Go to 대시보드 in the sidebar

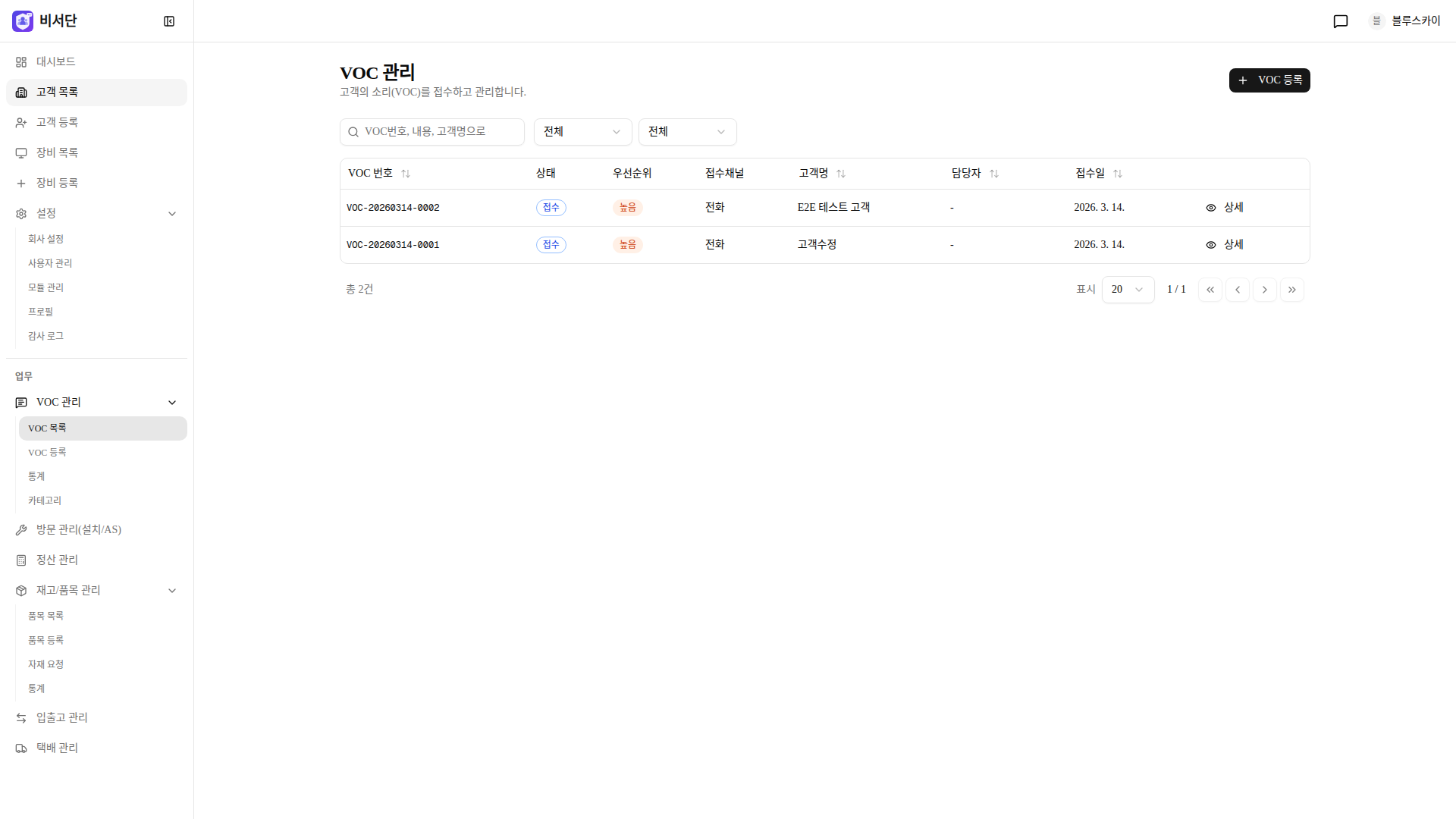point(96,62)
